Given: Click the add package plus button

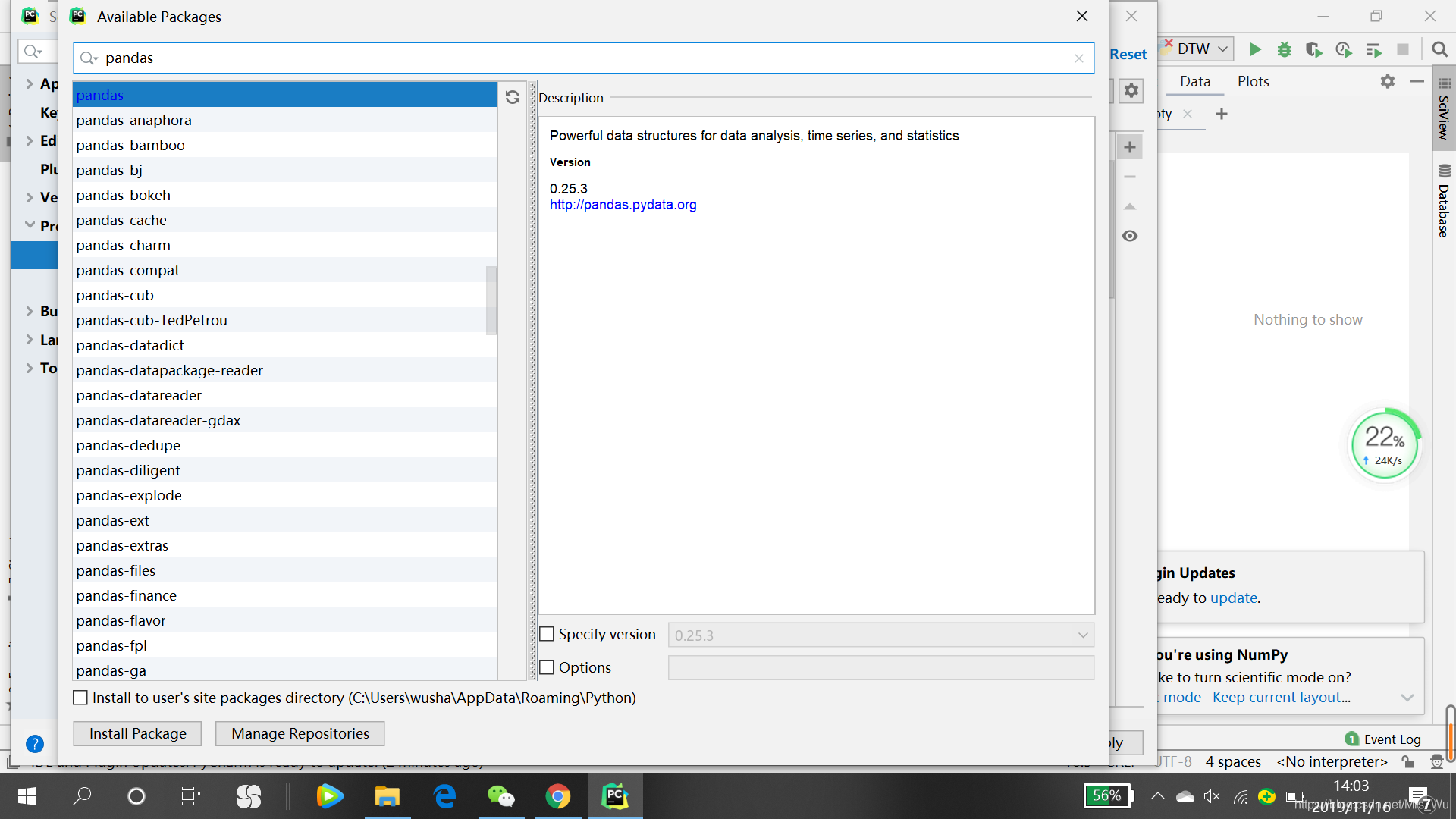Looking at the screenshot, I should click(1130, 147).
